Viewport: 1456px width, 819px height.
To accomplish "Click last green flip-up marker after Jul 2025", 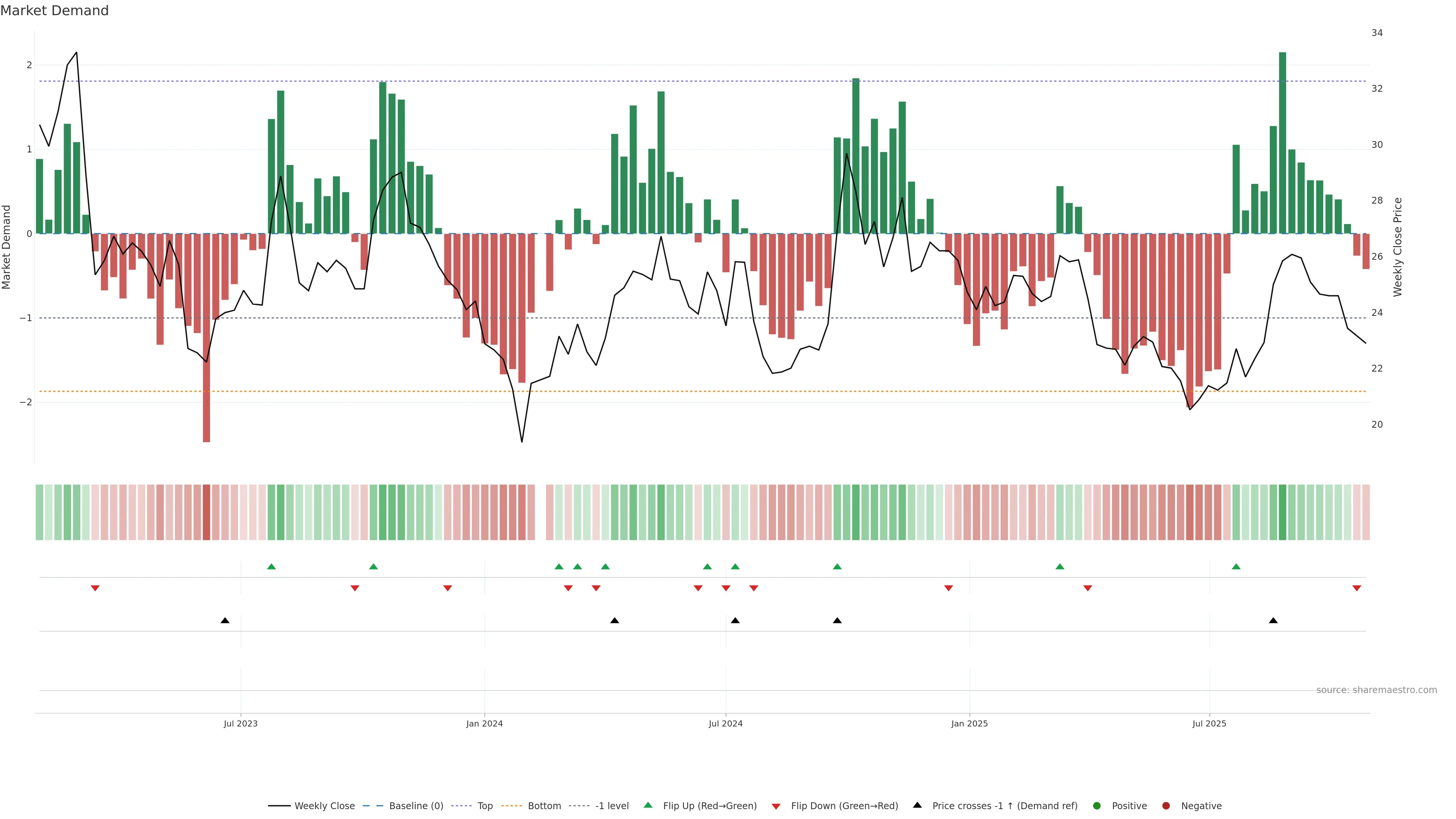I will point(1236,566).
